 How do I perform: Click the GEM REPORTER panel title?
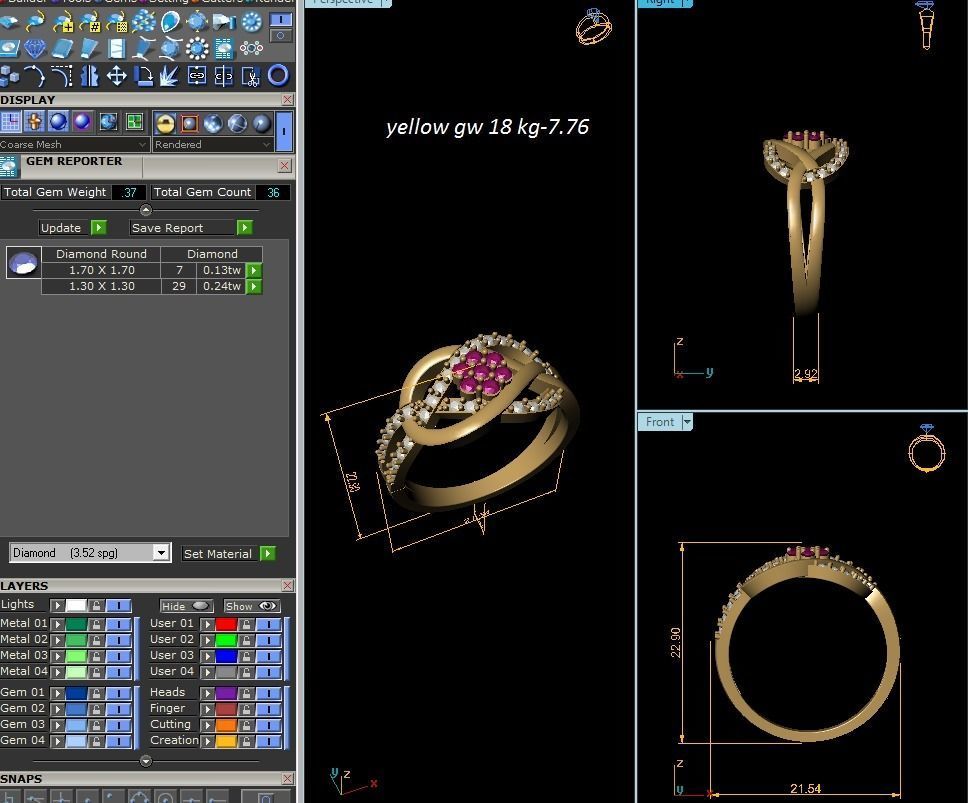click(x=74, y=161)
